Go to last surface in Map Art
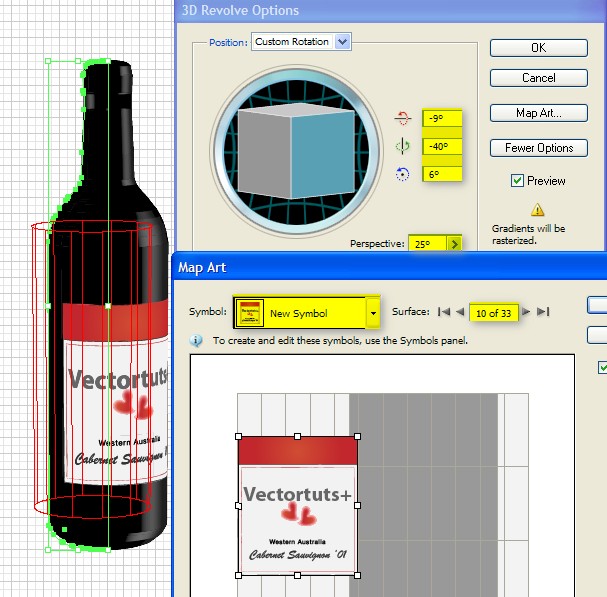The width and height of the screenshot is (607, 597). [543, 312]
